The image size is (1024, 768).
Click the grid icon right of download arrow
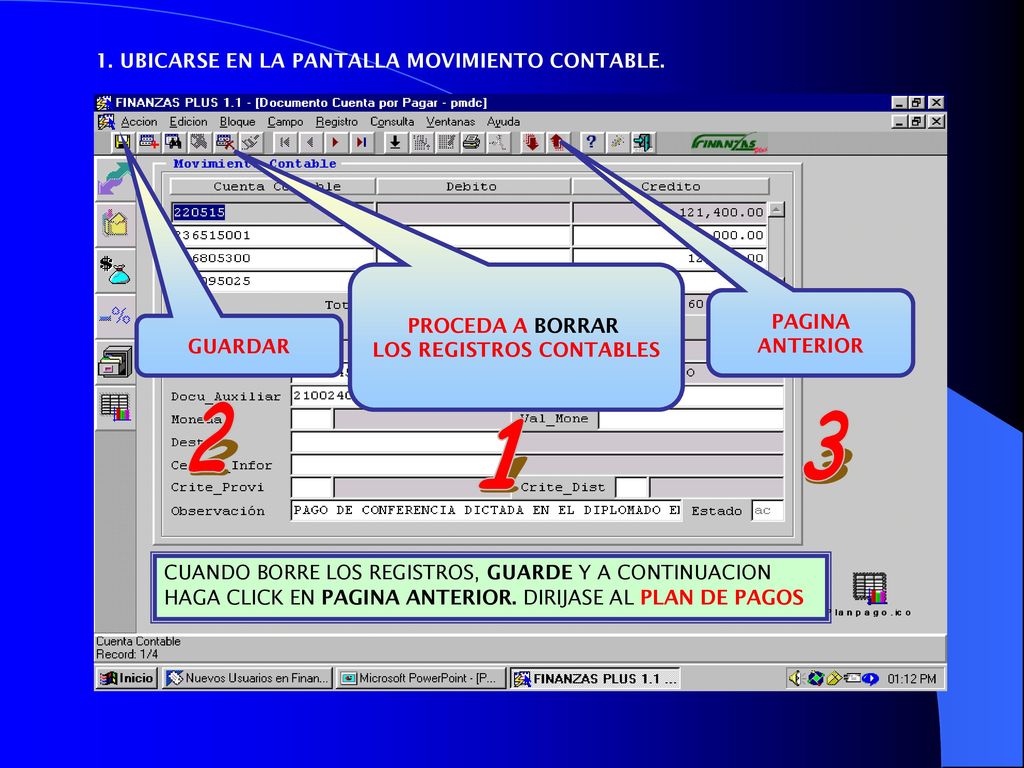coord(421,142)
